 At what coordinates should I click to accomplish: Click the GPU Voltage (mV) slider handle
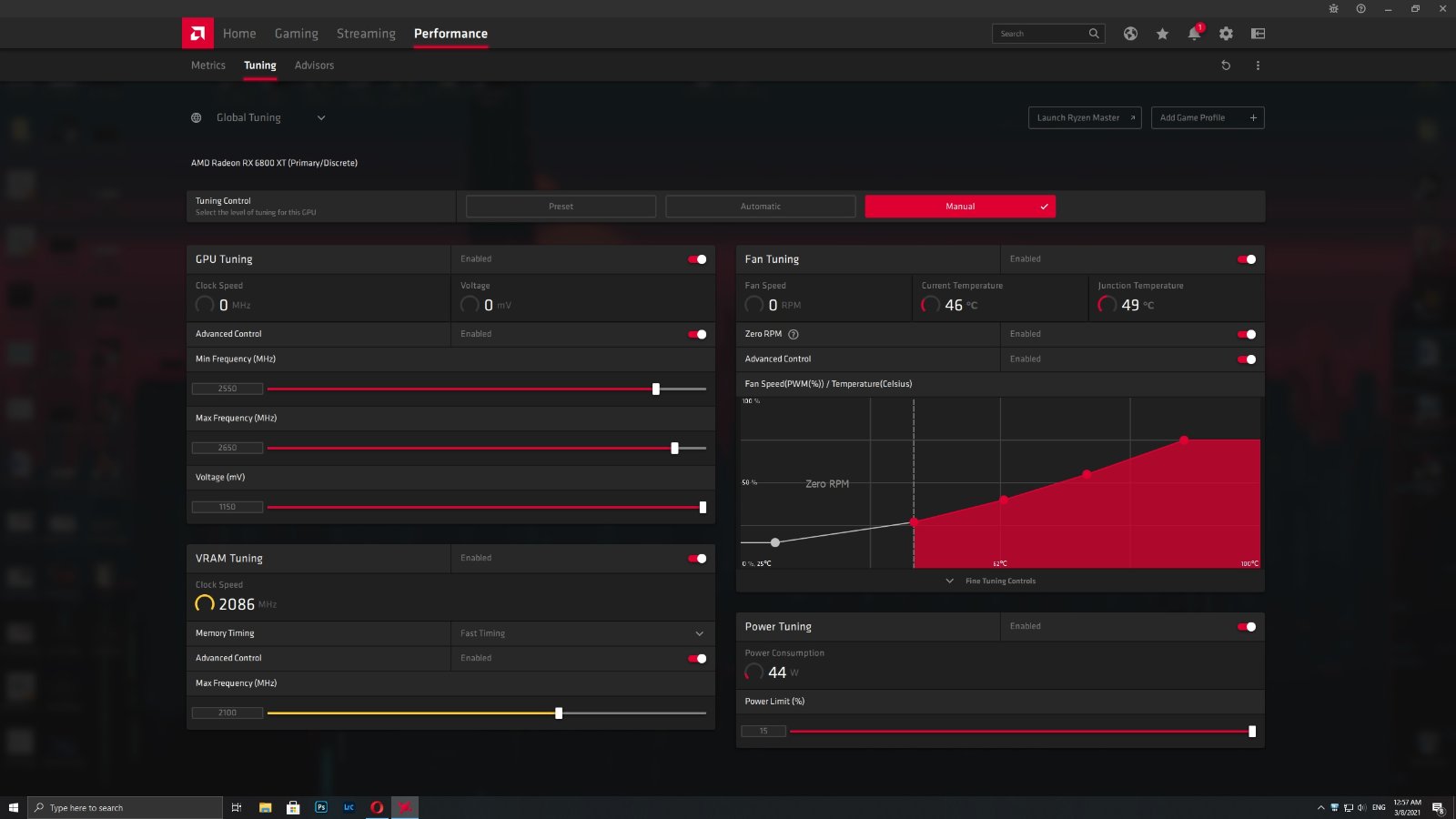tap(703, 507)
